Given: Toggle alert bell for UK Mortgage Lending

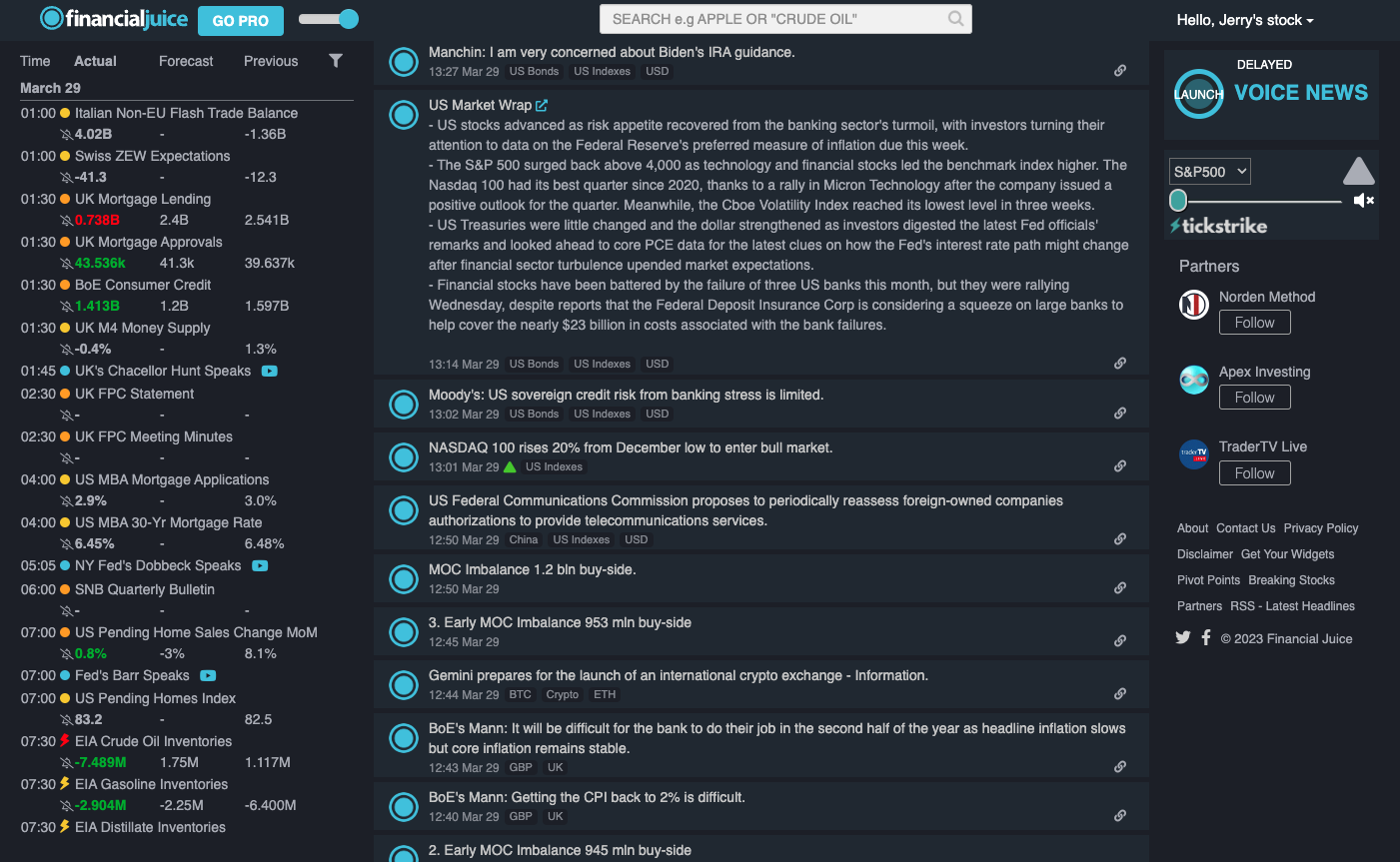Looking at the screenshot, I should [66, 220].
